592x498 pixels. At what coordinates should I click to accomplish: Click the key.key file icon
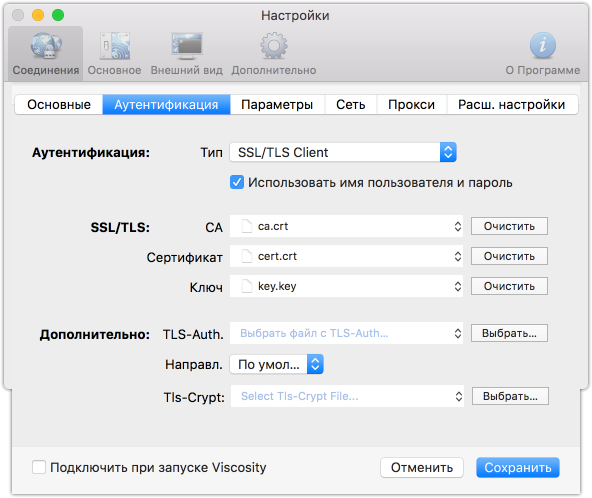click(247, 286)
